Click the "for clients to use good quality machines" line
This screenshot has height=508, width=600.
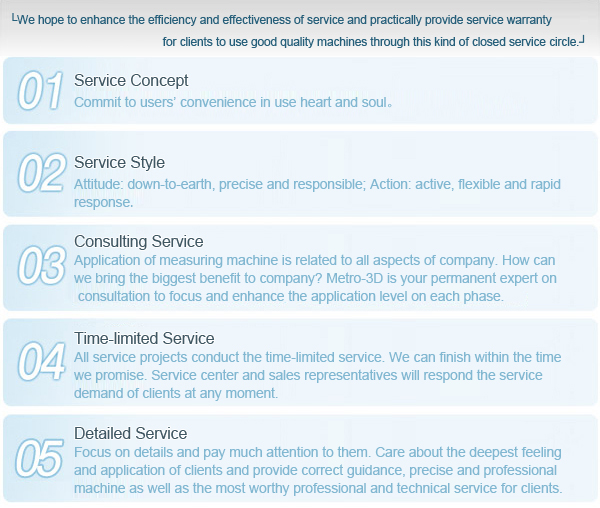373,42
